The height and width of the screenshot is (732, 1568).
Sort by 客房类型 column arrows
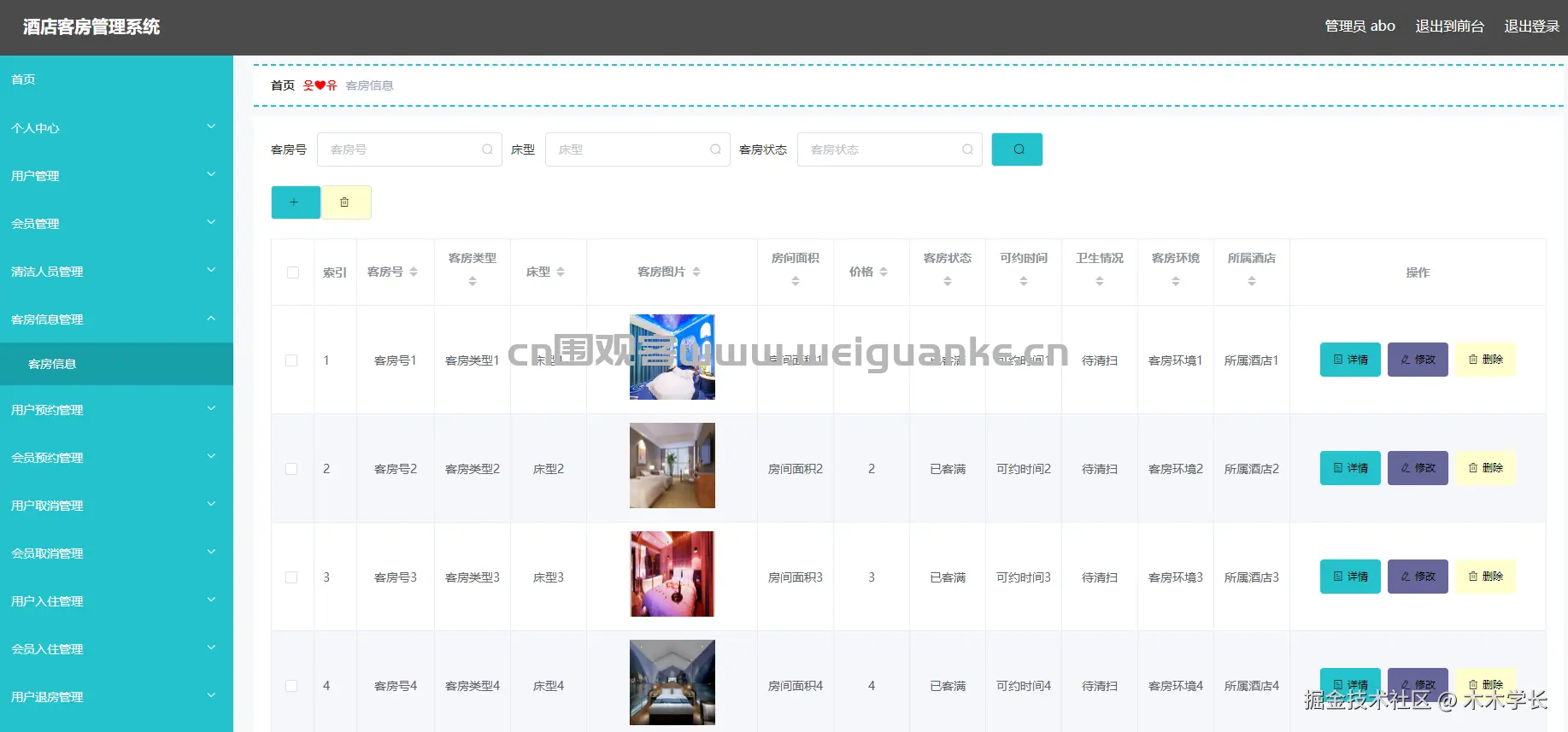point(473,281)
